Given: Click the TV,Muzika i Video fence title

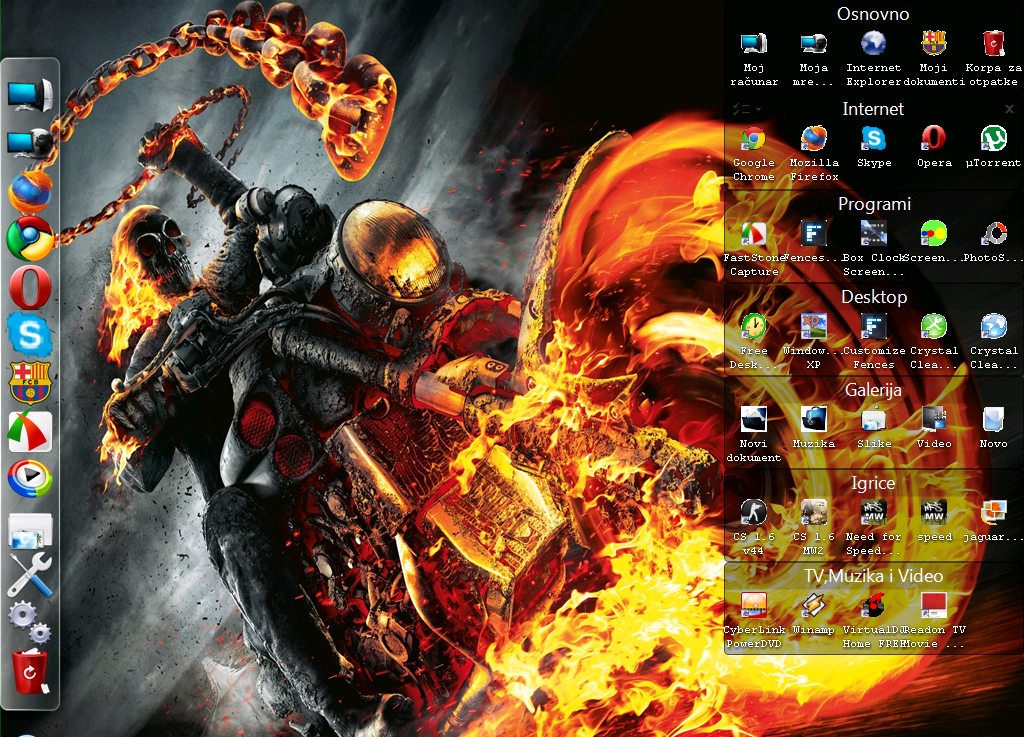Looking at the screenshot, I should [874, 576].
